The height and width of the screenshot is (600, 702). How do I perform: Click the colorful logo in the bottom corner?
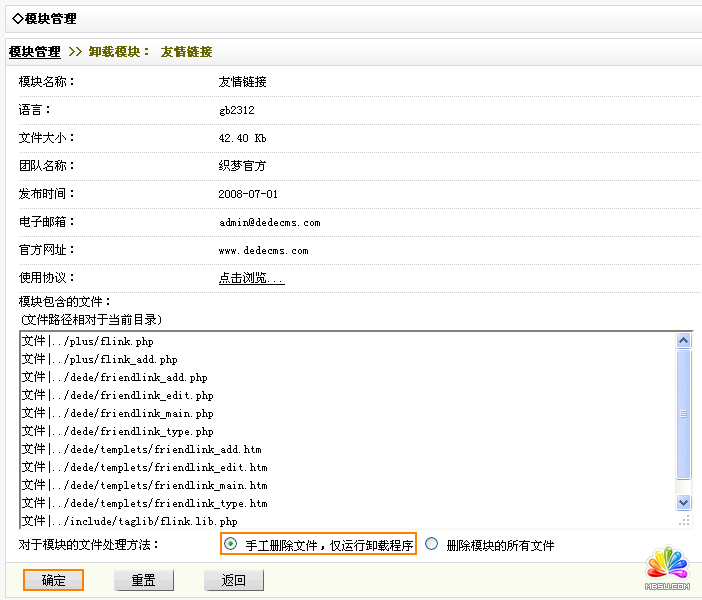(668, 568)
